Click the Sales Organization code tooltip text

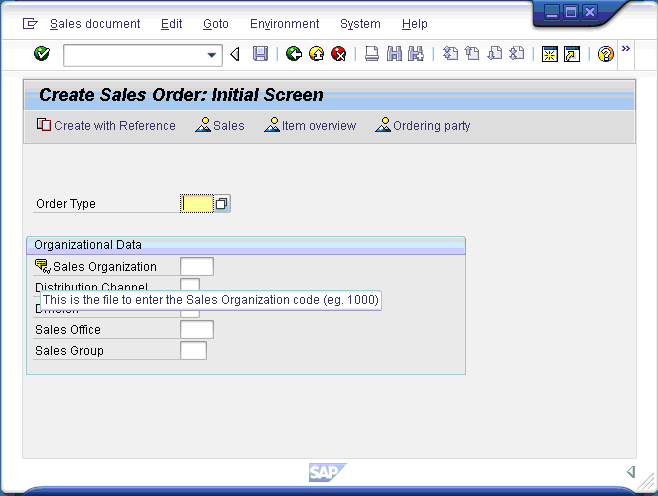tap(211, 300)
